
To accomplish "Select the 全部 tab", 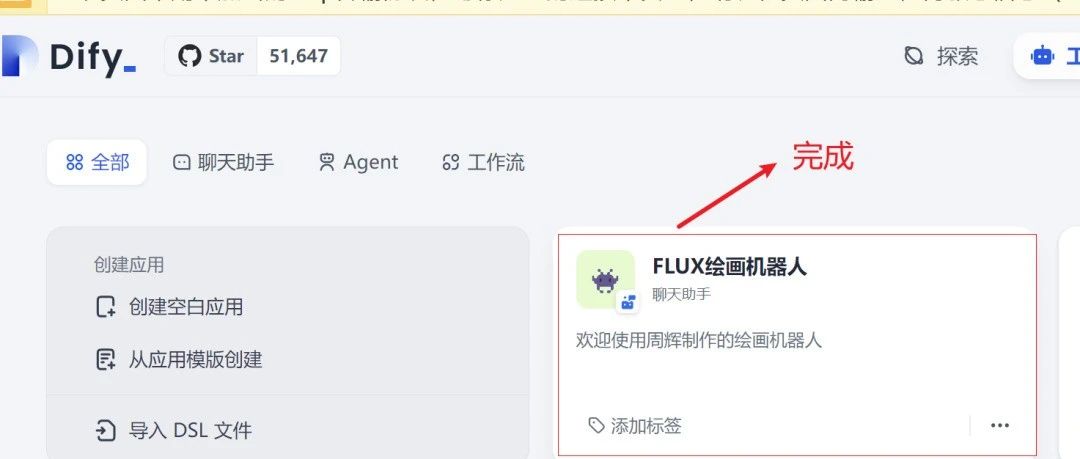I will click(x=97, y=162).
